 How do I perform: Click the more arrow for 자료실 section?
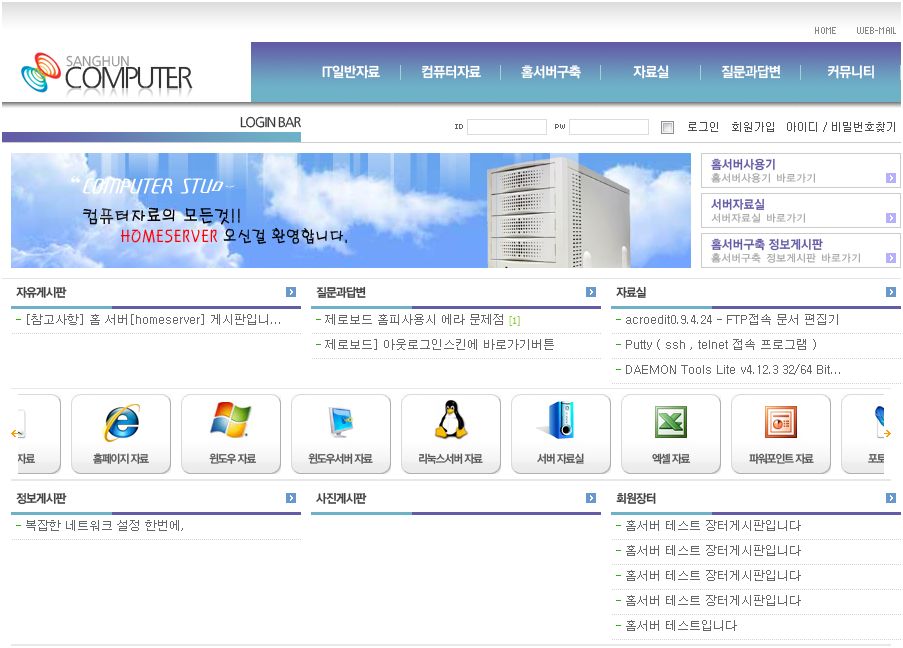pyautogui.click(x=891, y=292)
